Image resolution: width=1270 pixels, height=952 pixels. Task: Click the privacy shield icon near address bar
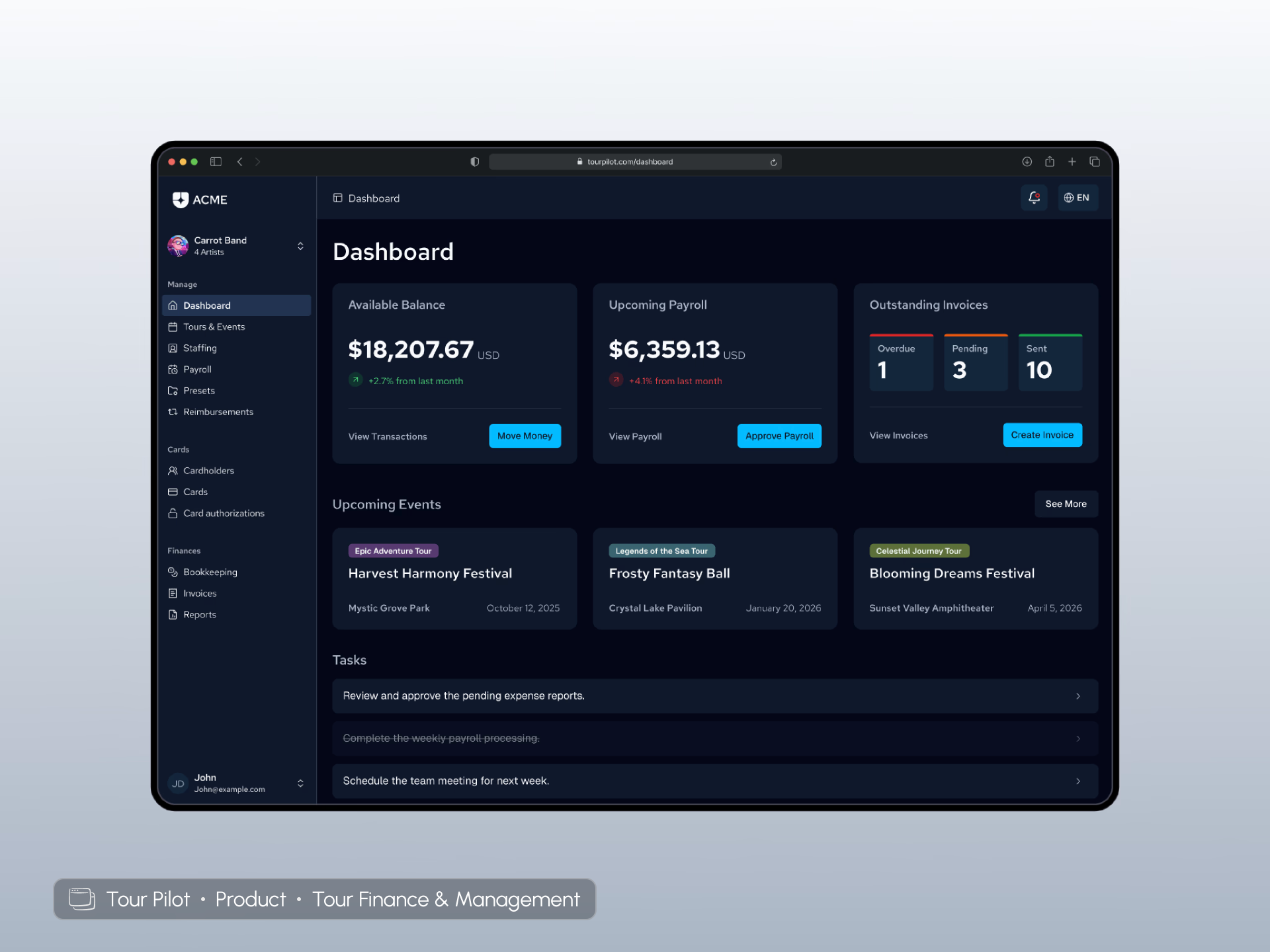[x=474, y=162]
